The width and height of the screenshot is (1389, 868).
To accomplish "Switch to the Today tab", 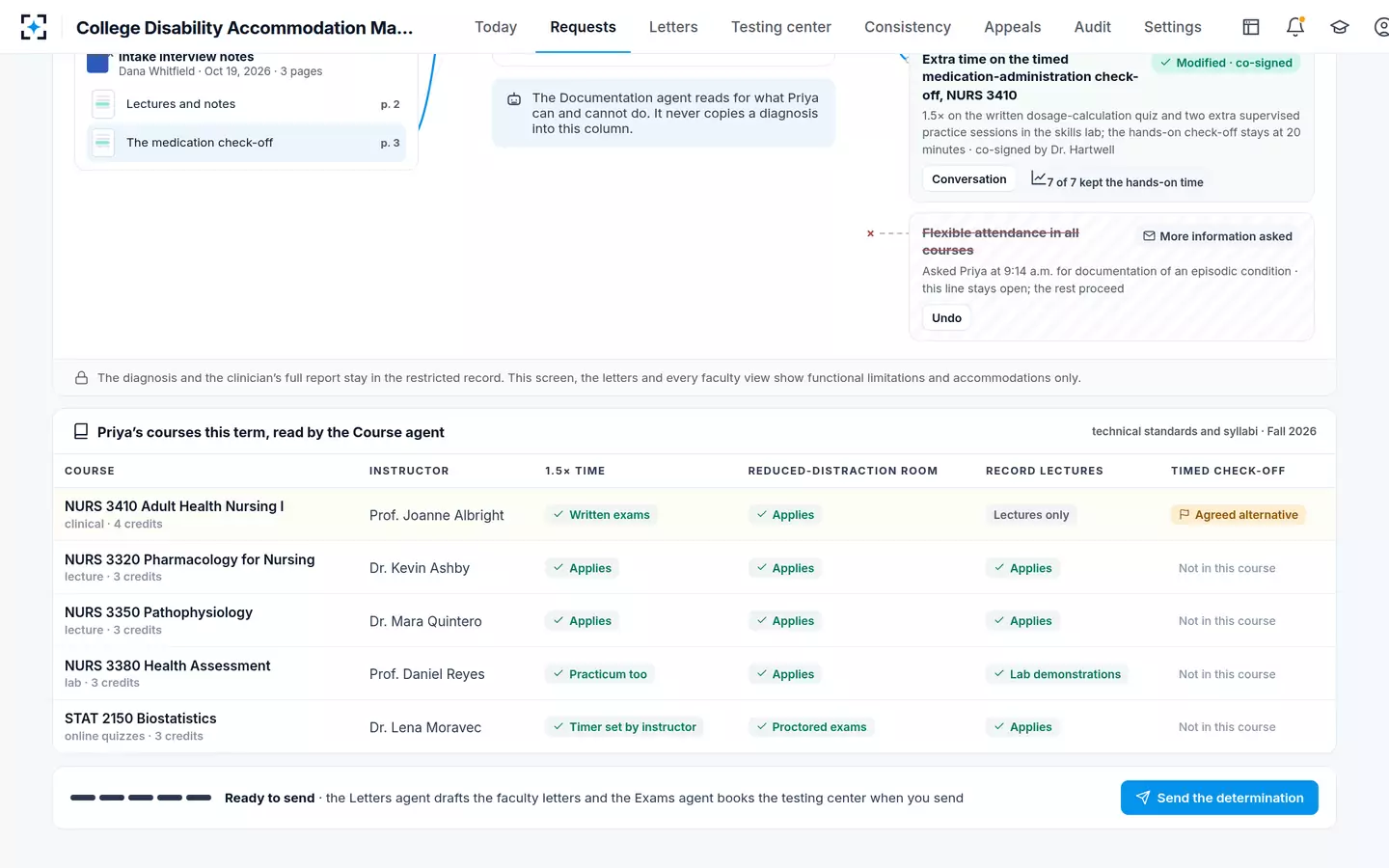I will [x=496, y=27].
